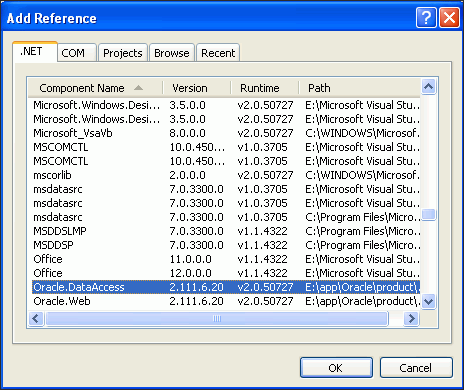Click the horizontal scrollbar thumb
464x390 pixels.
click(x=217, y=319)
